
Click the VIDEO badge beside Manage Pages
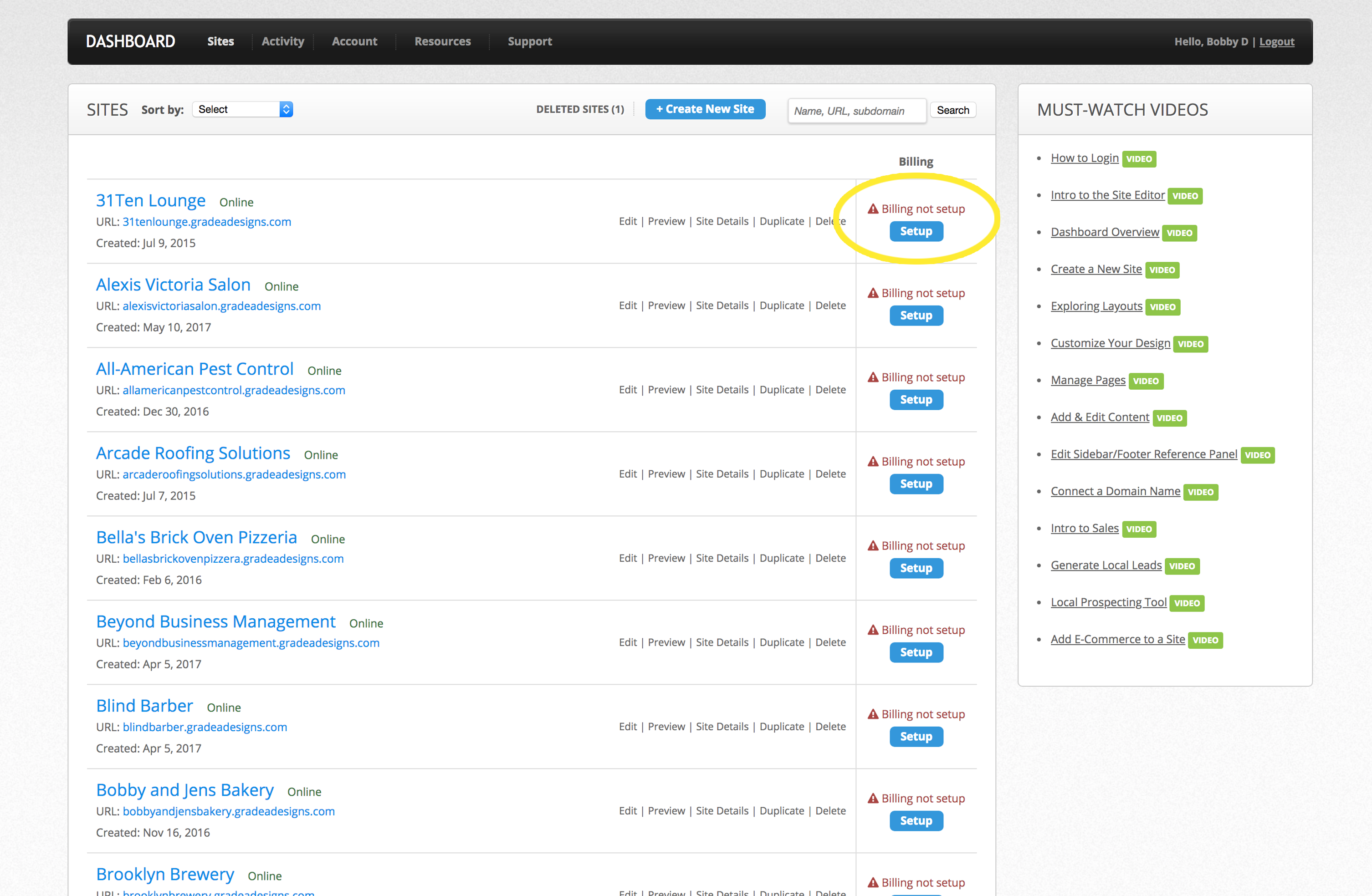click(1146, 381)
